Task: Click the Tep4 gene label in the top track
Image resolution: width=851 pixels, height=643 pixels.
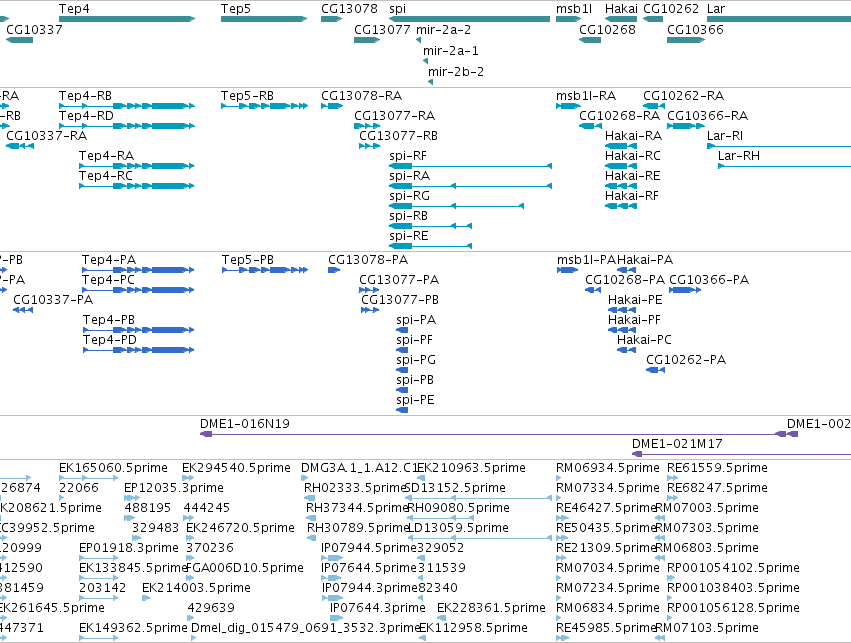Action: [74, 9]
